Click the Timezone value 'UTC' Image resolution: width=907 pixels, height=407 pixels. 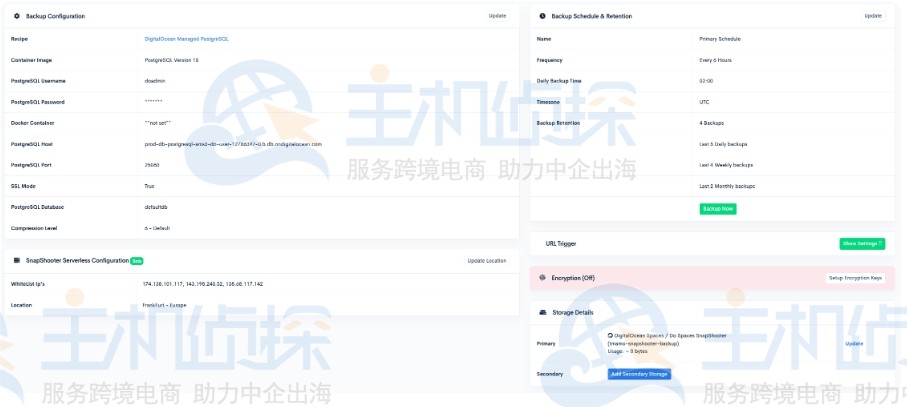click(x=705, y=102)
